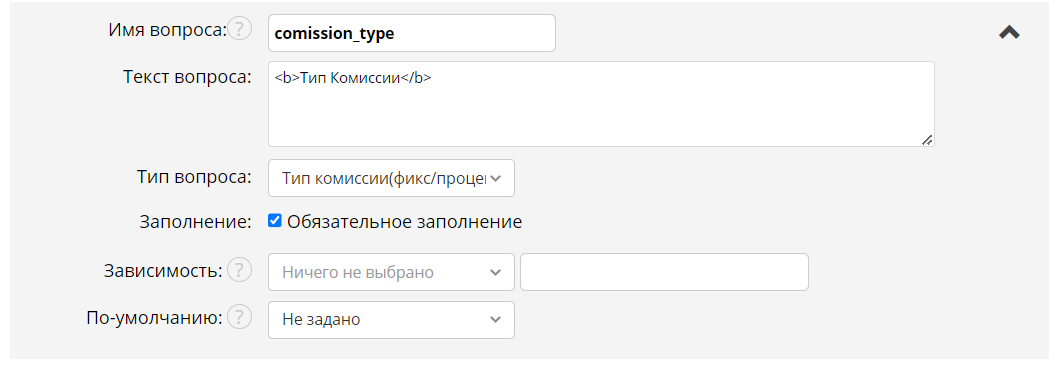Click the help icon beside Имя вопроса
1059x368 pixels.
click(239, 30)
